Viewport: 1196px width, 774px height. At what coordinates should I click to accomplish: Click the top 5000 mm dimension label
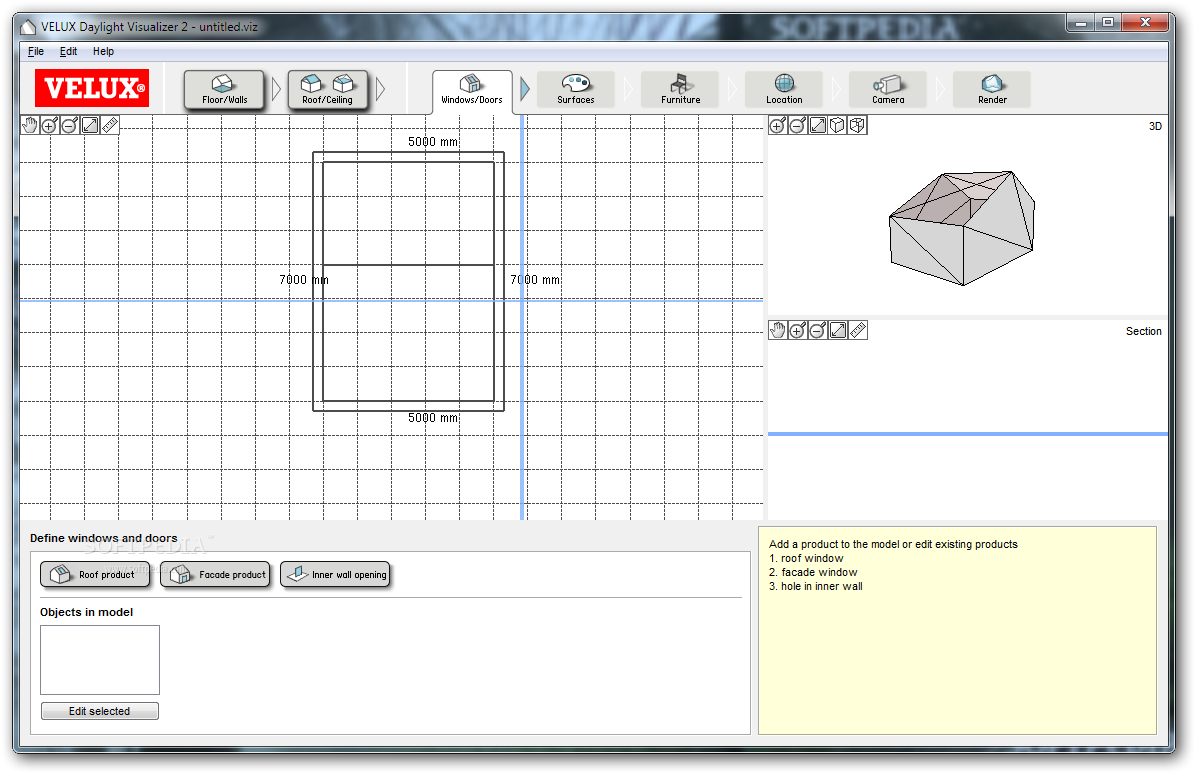(433, 142)
